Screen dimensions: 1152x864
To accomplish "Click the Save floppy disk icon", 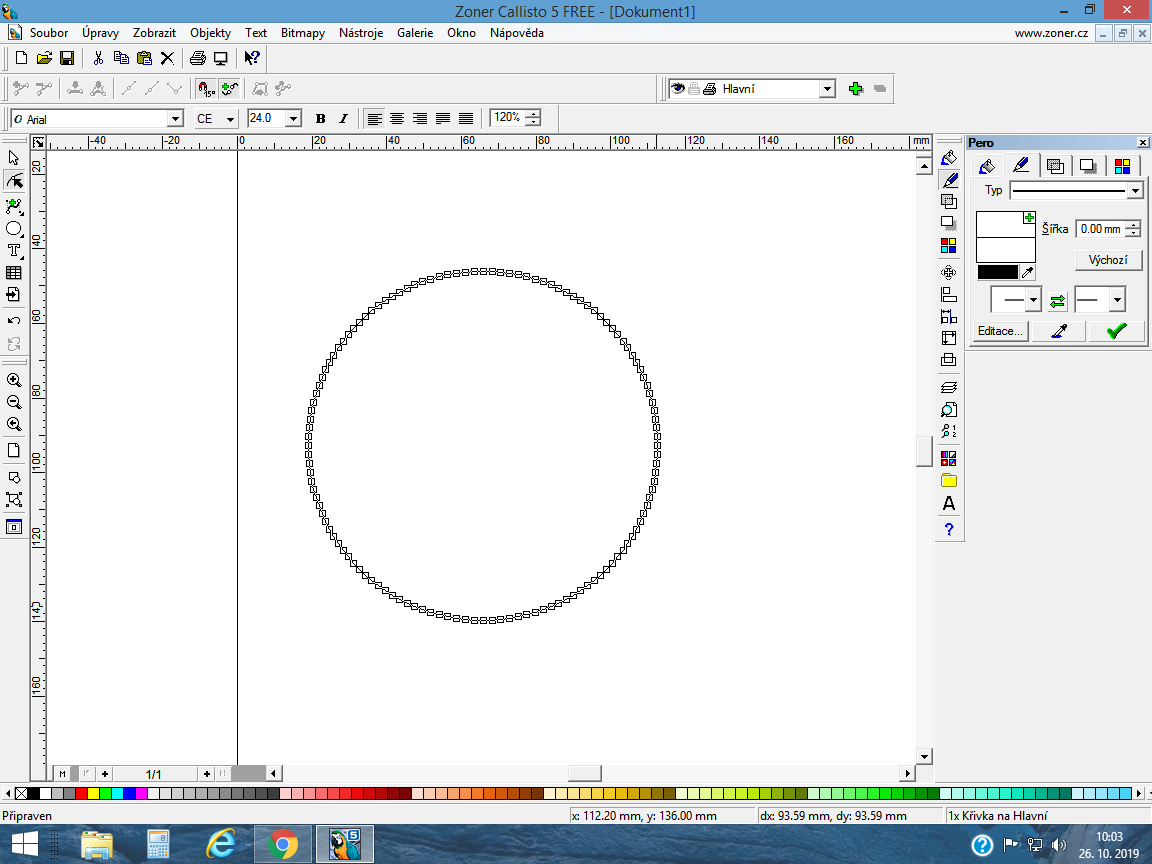I will pos(67,58).
